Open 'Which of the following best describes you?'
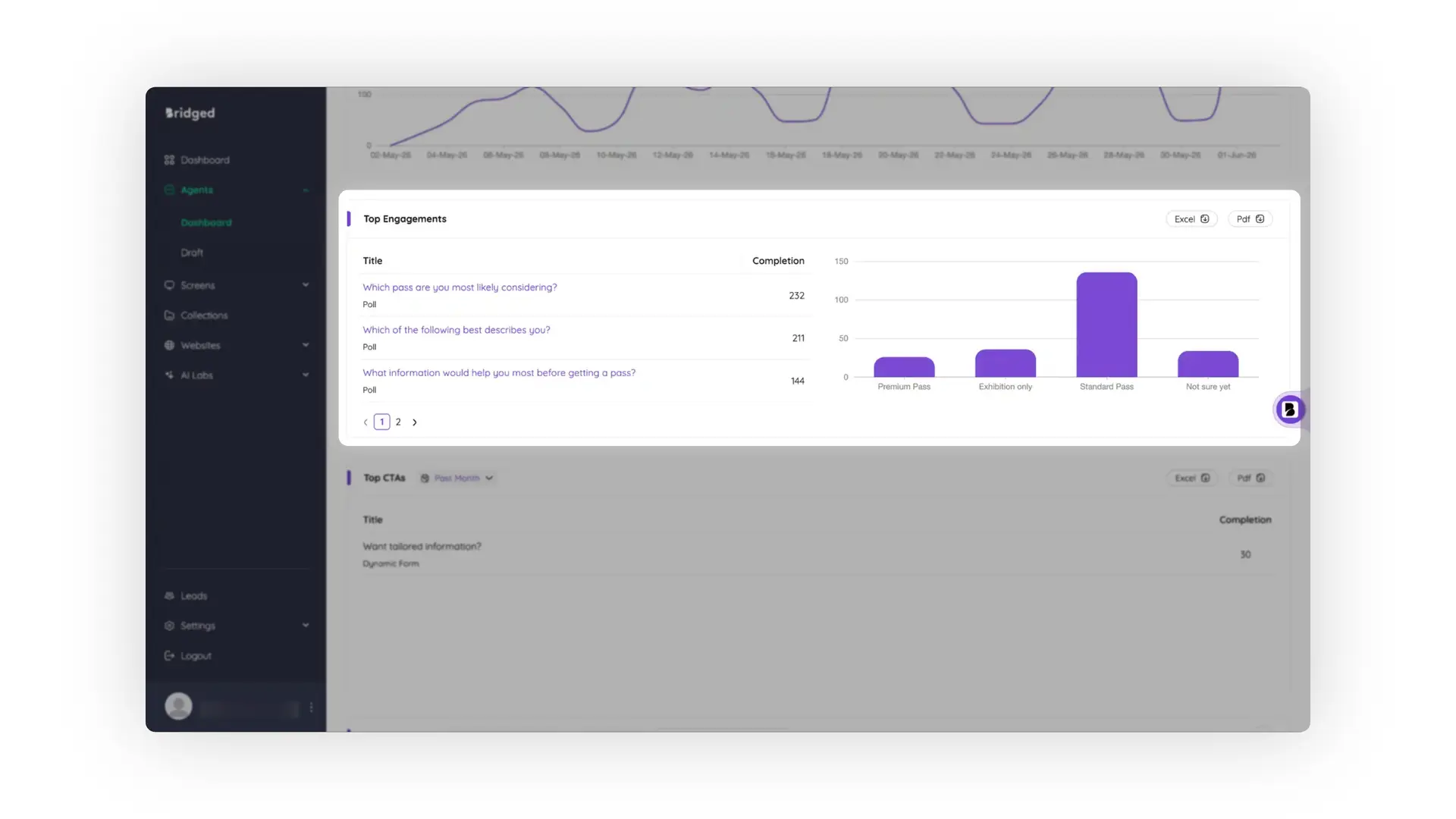This screenshot has width=1456, height=819. pyautogui.click(x=457, y=330)
